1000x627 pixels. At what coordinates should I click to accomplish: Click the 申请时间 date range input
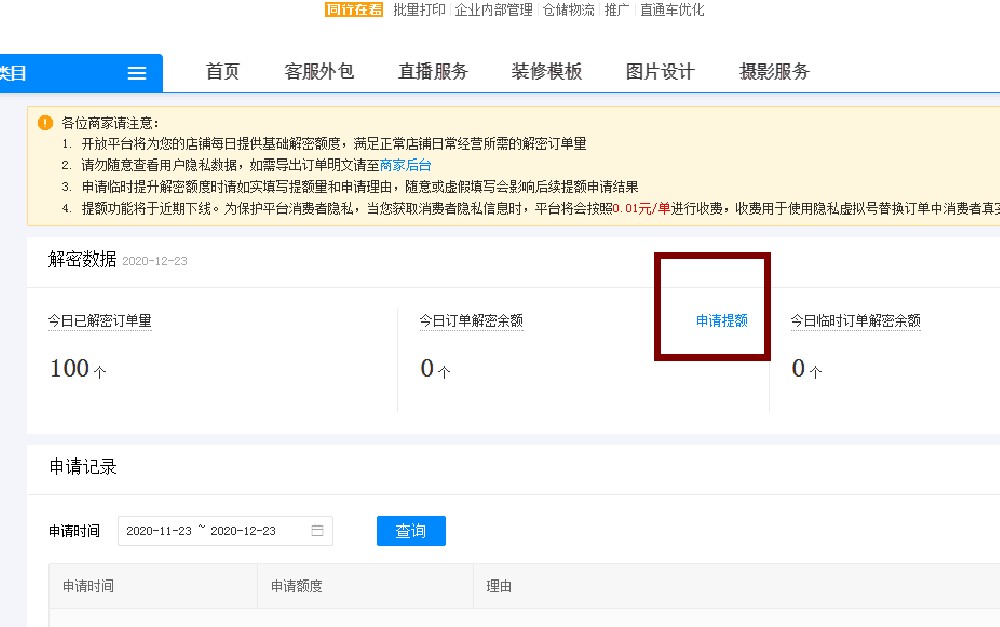(225, 531)
